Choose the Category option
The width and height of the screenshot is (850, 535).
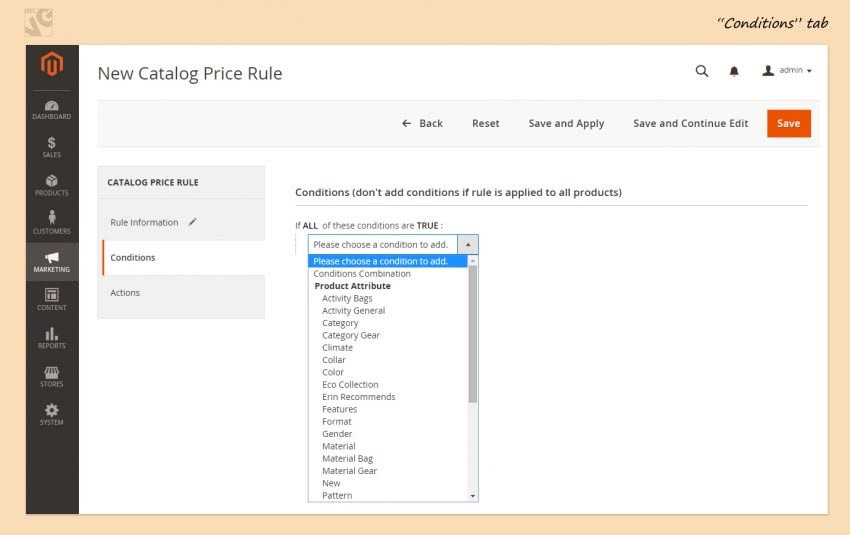[340, 323]
